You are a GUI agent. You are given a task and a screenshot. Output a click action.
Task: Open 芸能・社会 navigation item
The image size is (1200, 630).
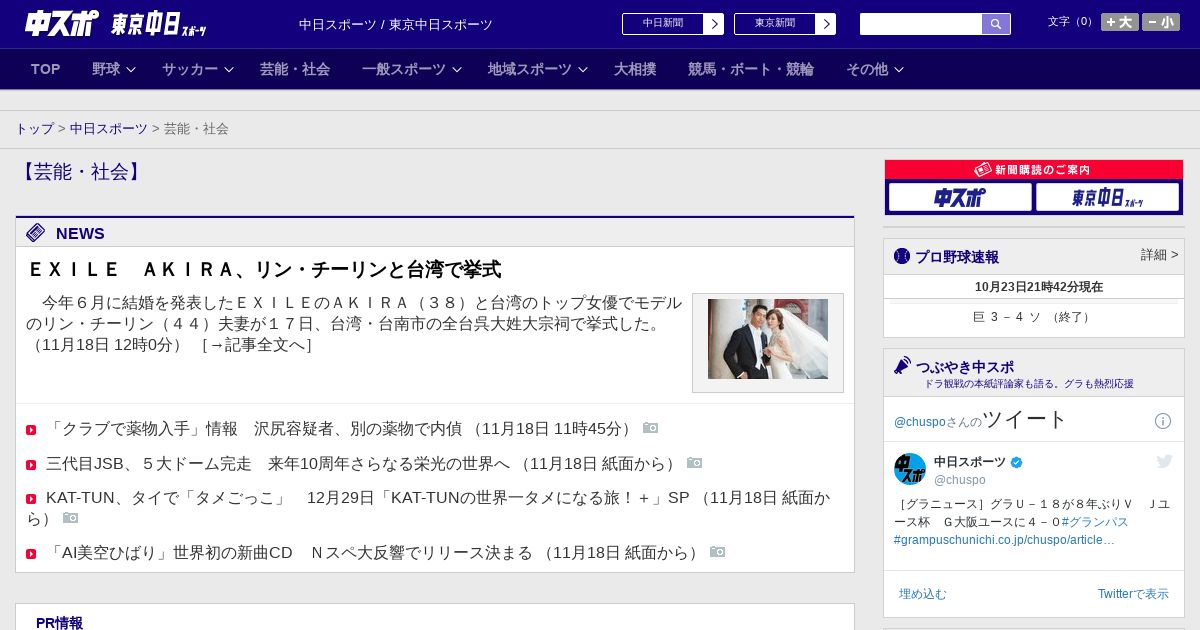click(295, 69)
